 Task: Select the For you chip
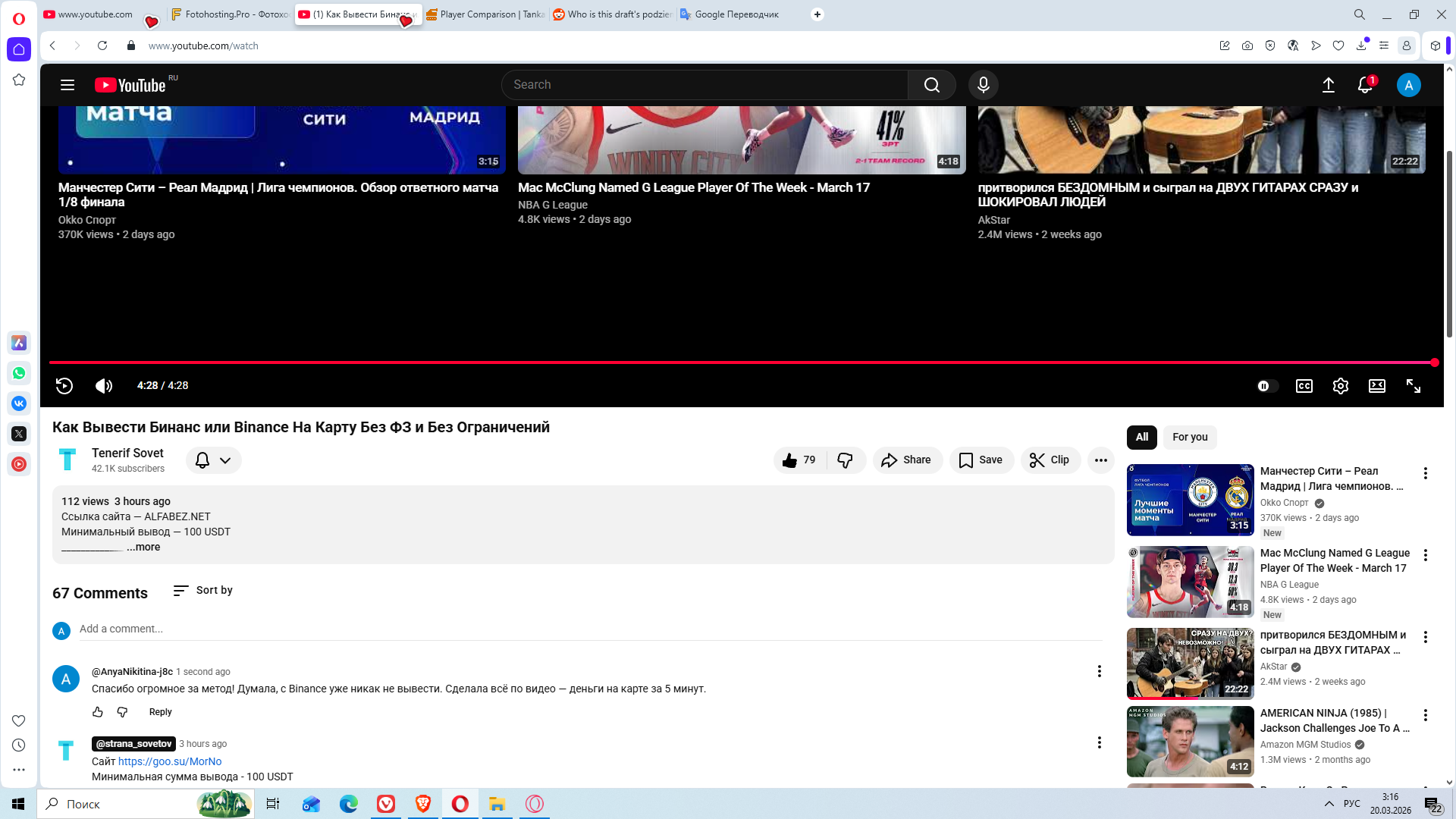(1189, 437)
